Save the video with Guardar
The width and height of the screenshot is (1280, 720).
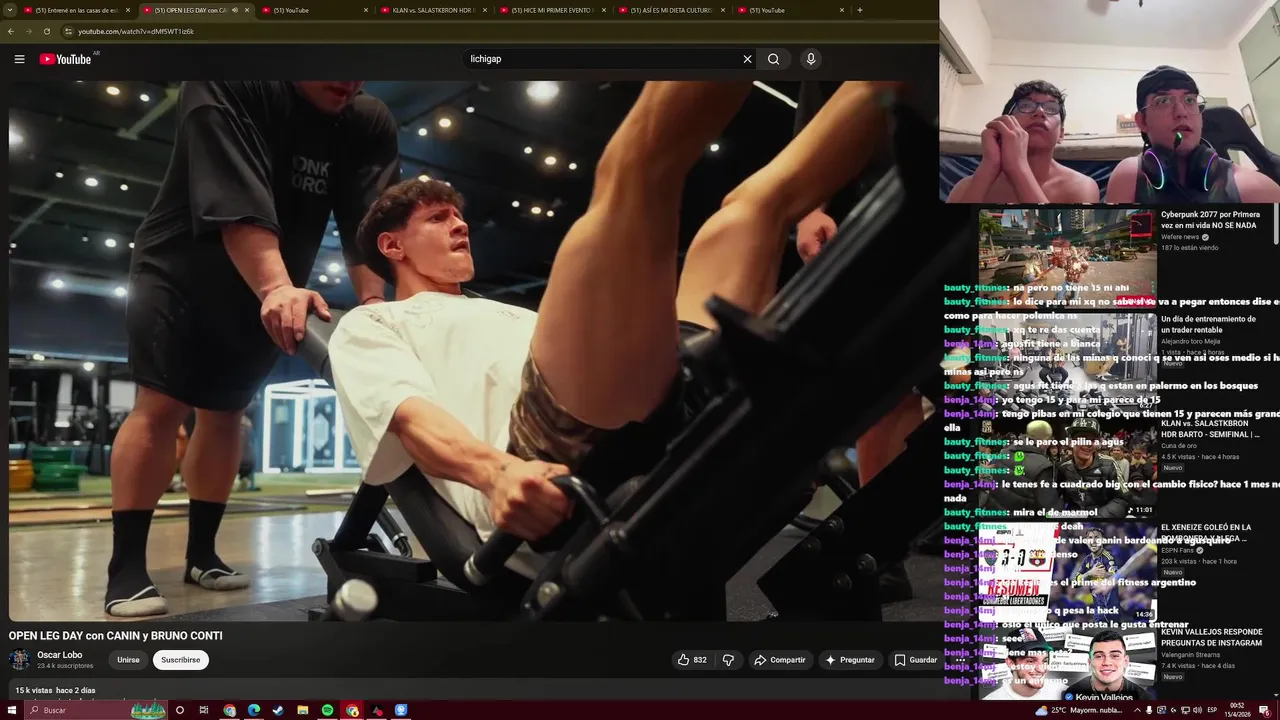[x=916, y=660]
